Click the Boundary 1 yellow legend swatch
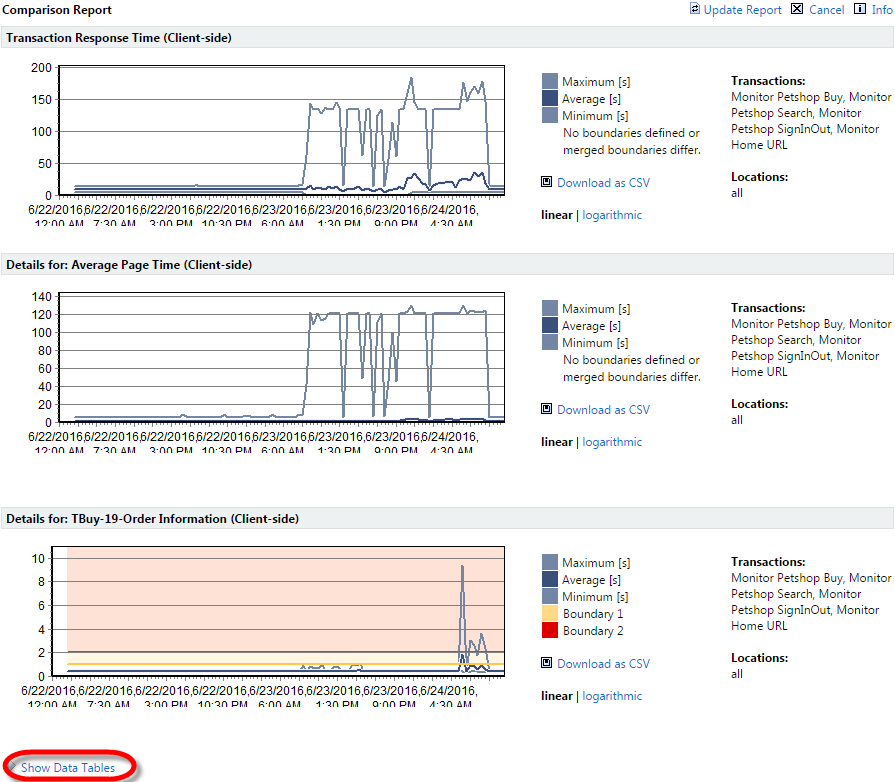Image resolution: width=895 pixels, height=782 pixels. 550,614
